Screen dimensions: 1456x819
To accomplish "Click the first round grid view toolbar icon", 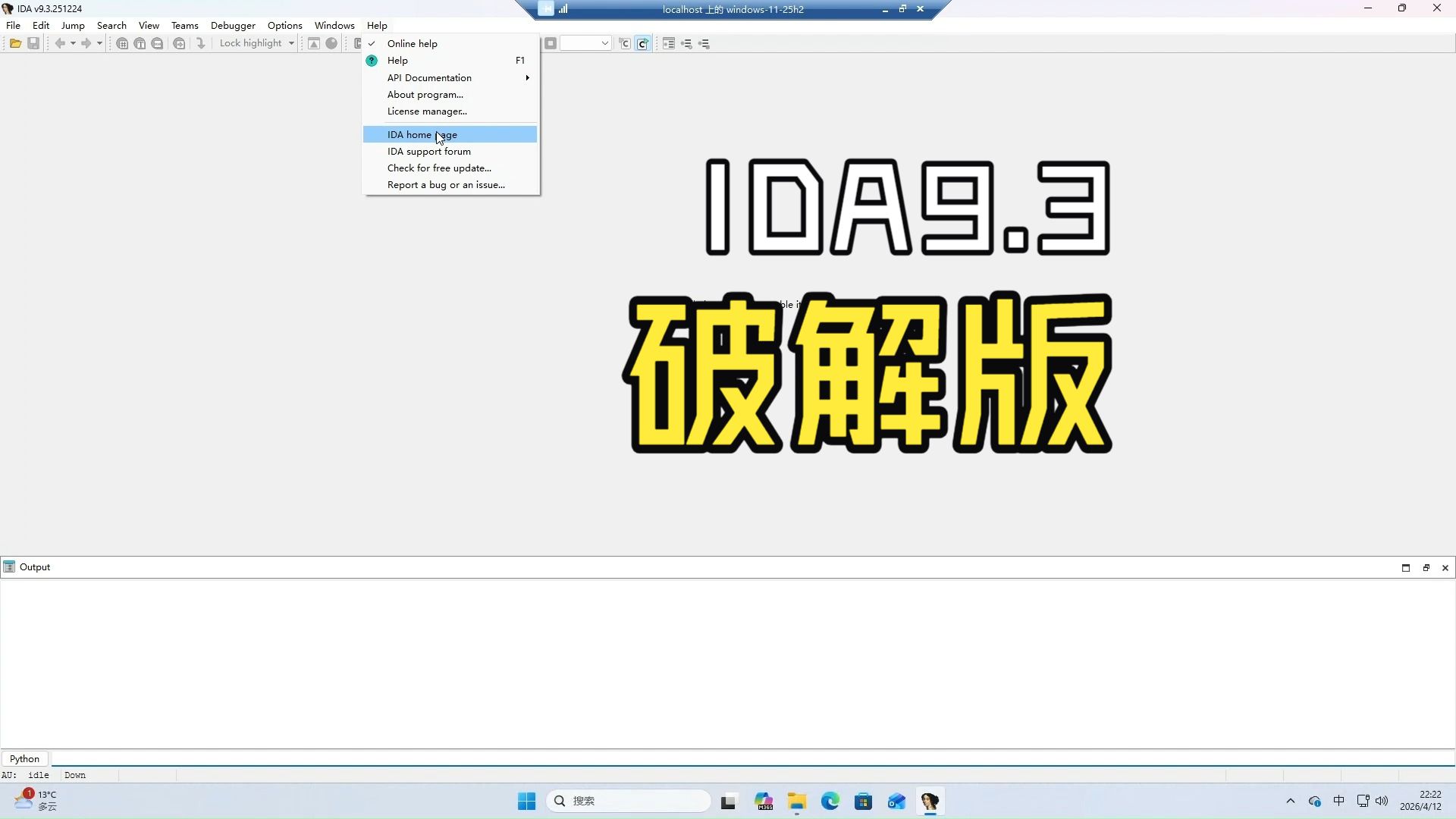I will pos(122,43).
